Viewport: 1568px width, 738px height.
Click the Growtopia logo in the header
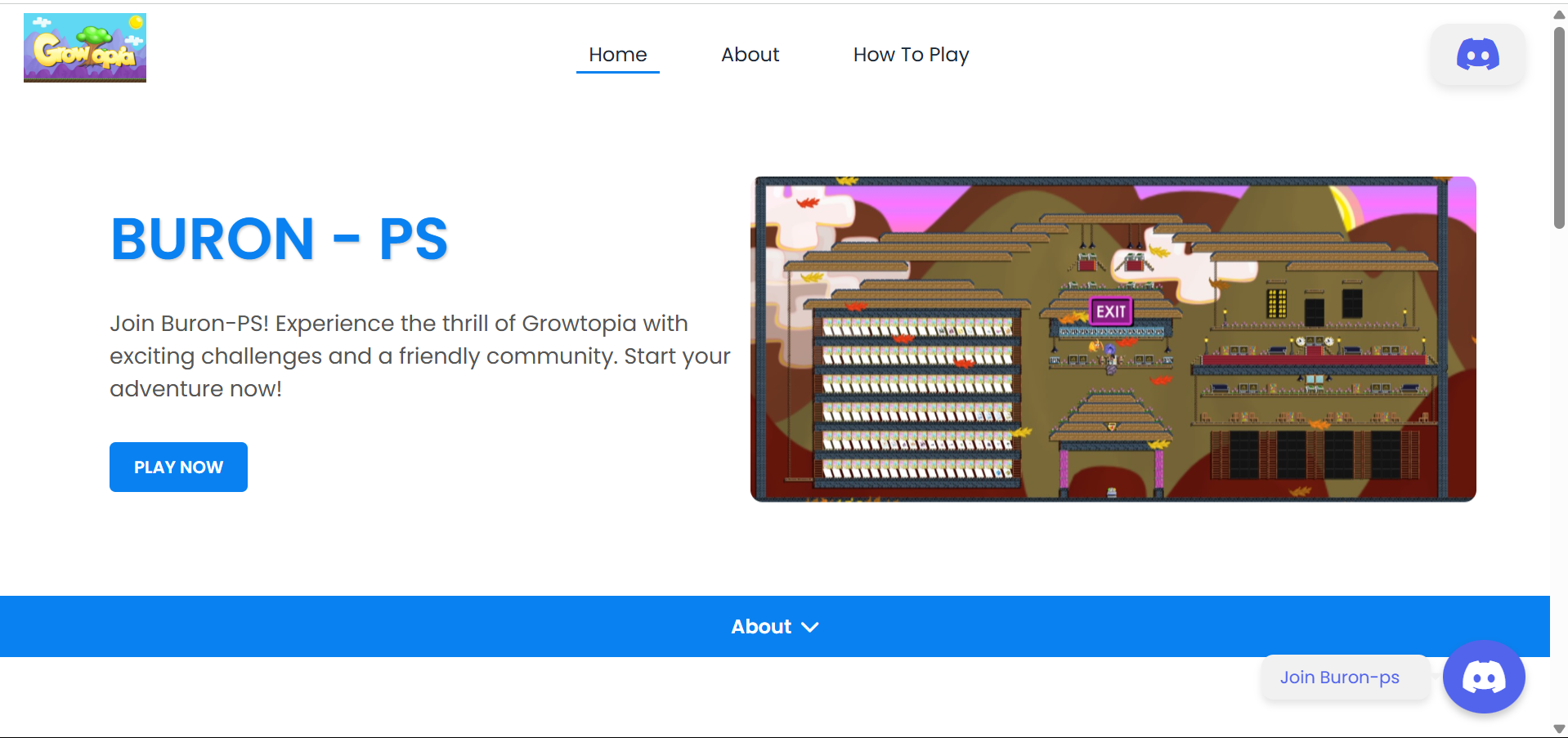(85, 47)
